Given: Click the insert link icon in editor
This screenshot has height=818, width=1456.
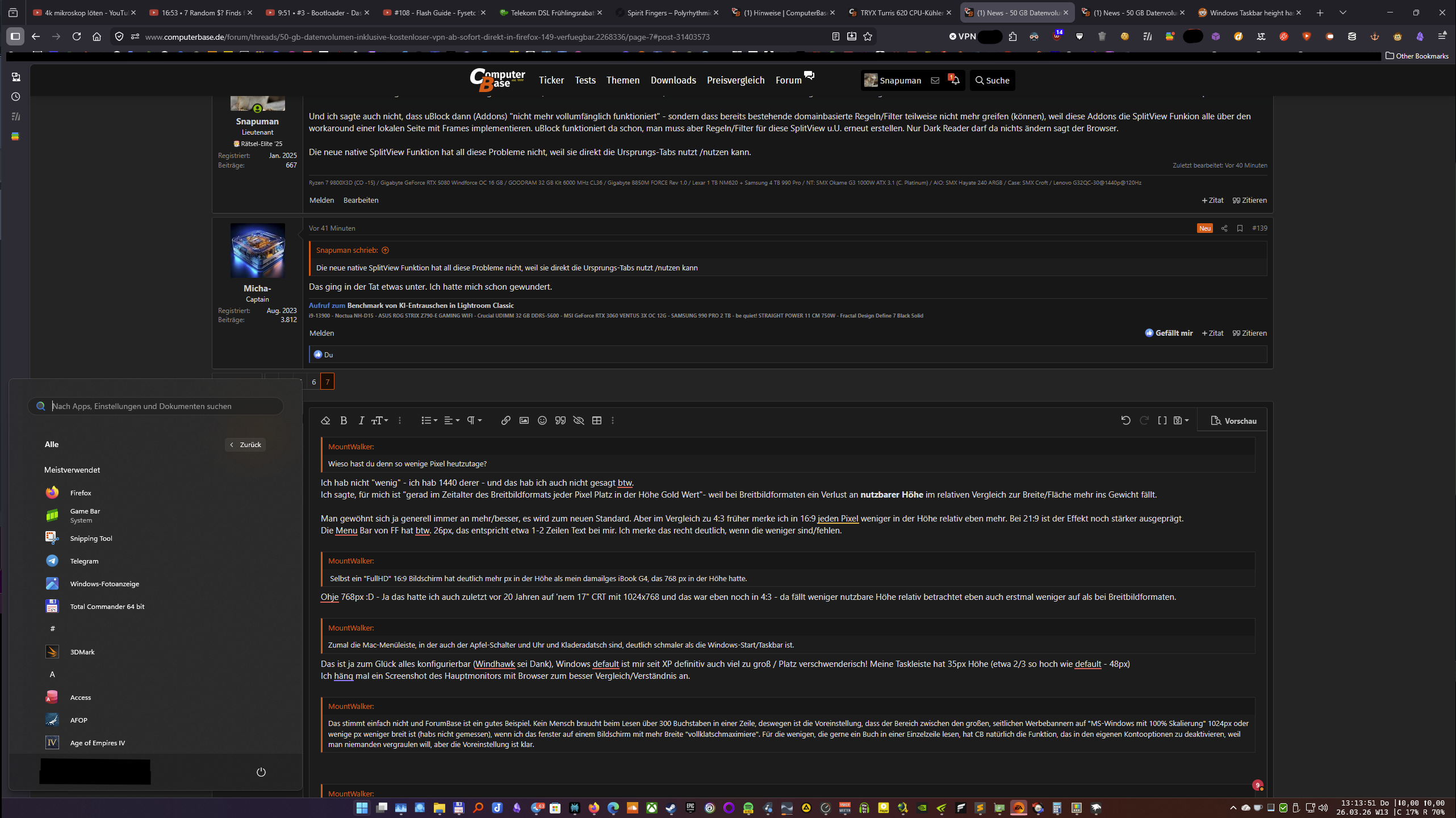Looking at the screenshot, I should (505, 420).
